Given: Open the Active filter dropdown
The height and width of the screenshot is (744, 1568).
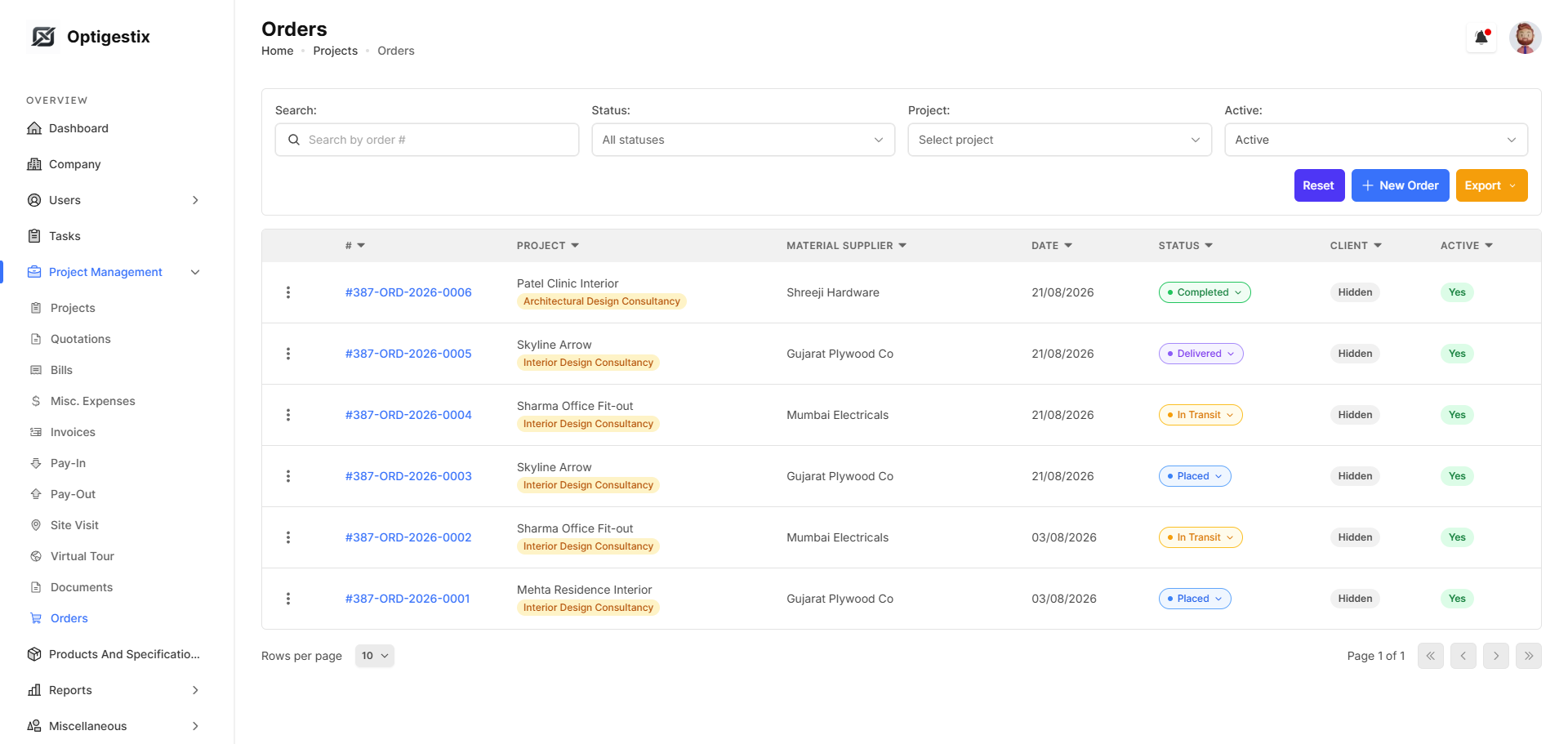Looking at the screenshot, I should [x=1376, y=140].
